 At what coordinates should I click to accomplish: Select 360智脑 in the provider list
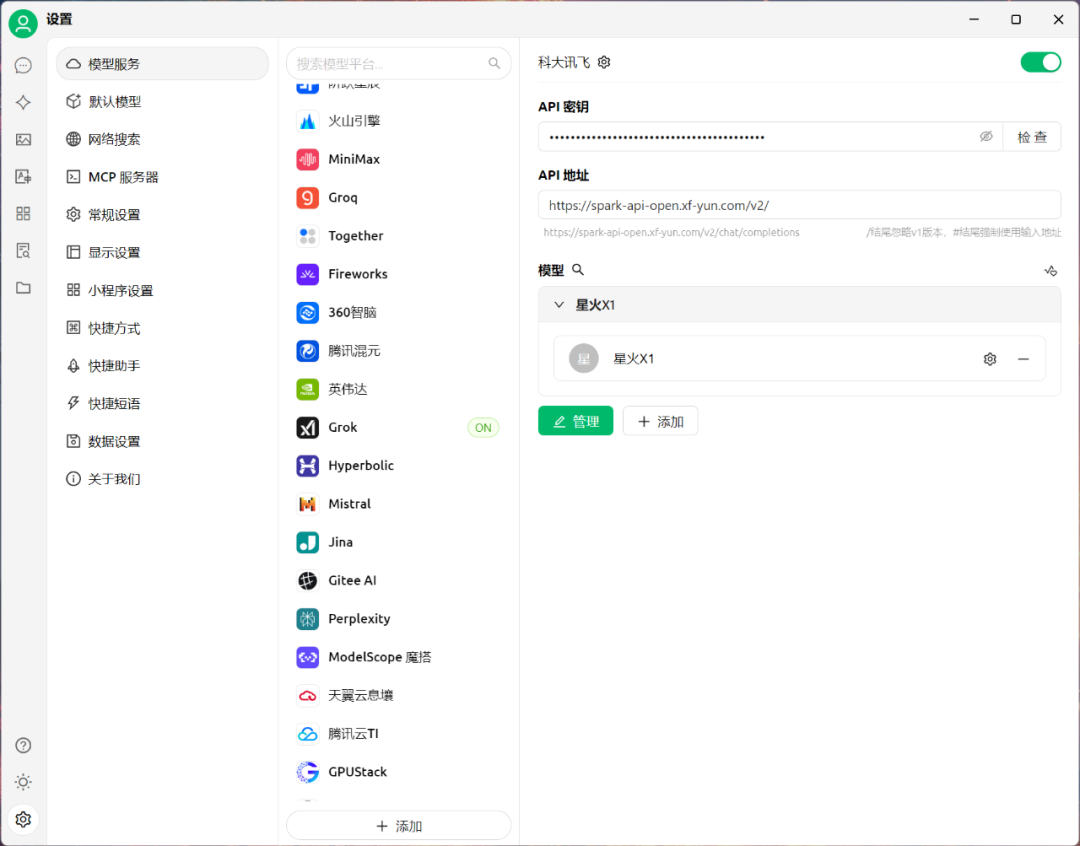click(397, 313)
